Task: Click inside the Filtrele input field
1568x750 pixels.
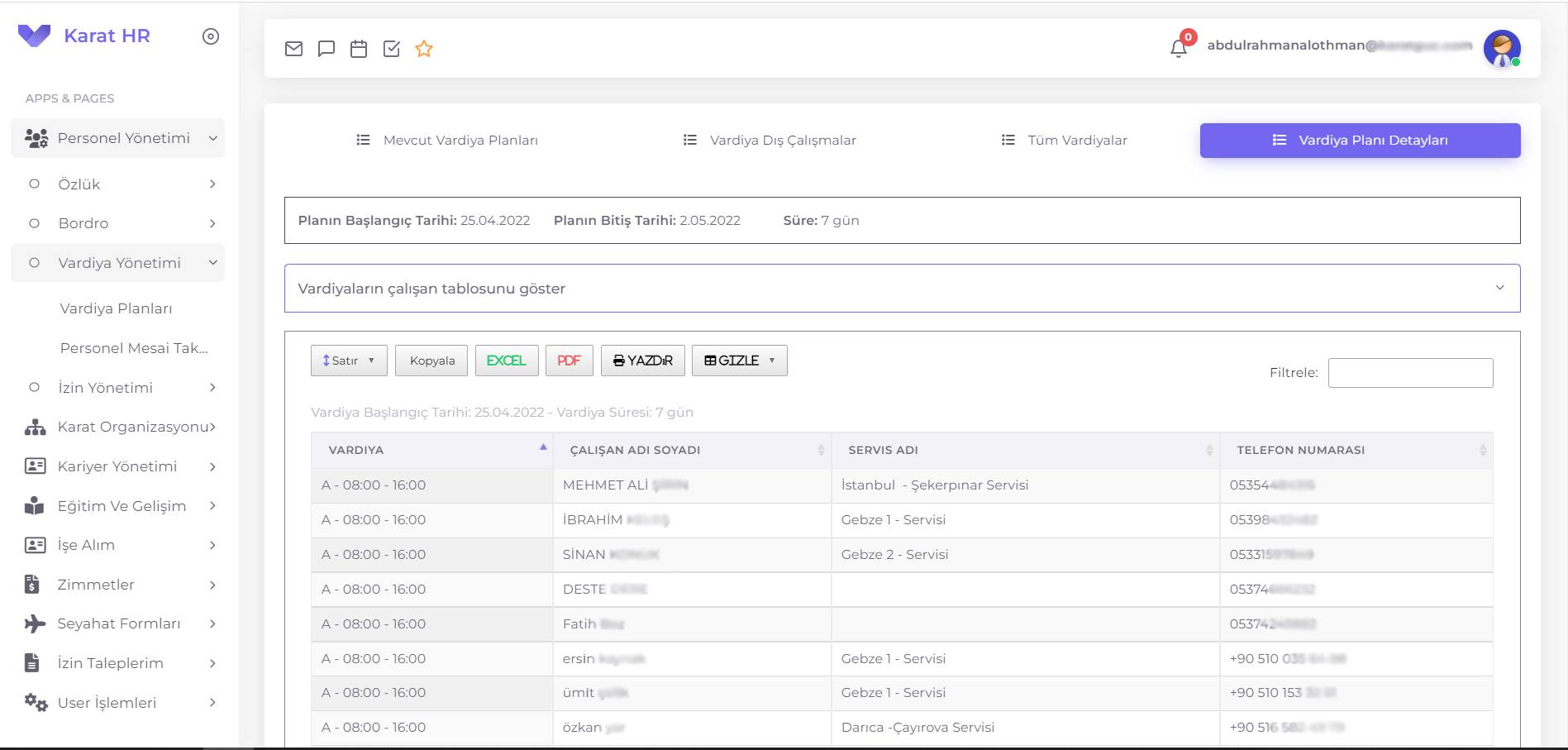Action: (1410, 373)
